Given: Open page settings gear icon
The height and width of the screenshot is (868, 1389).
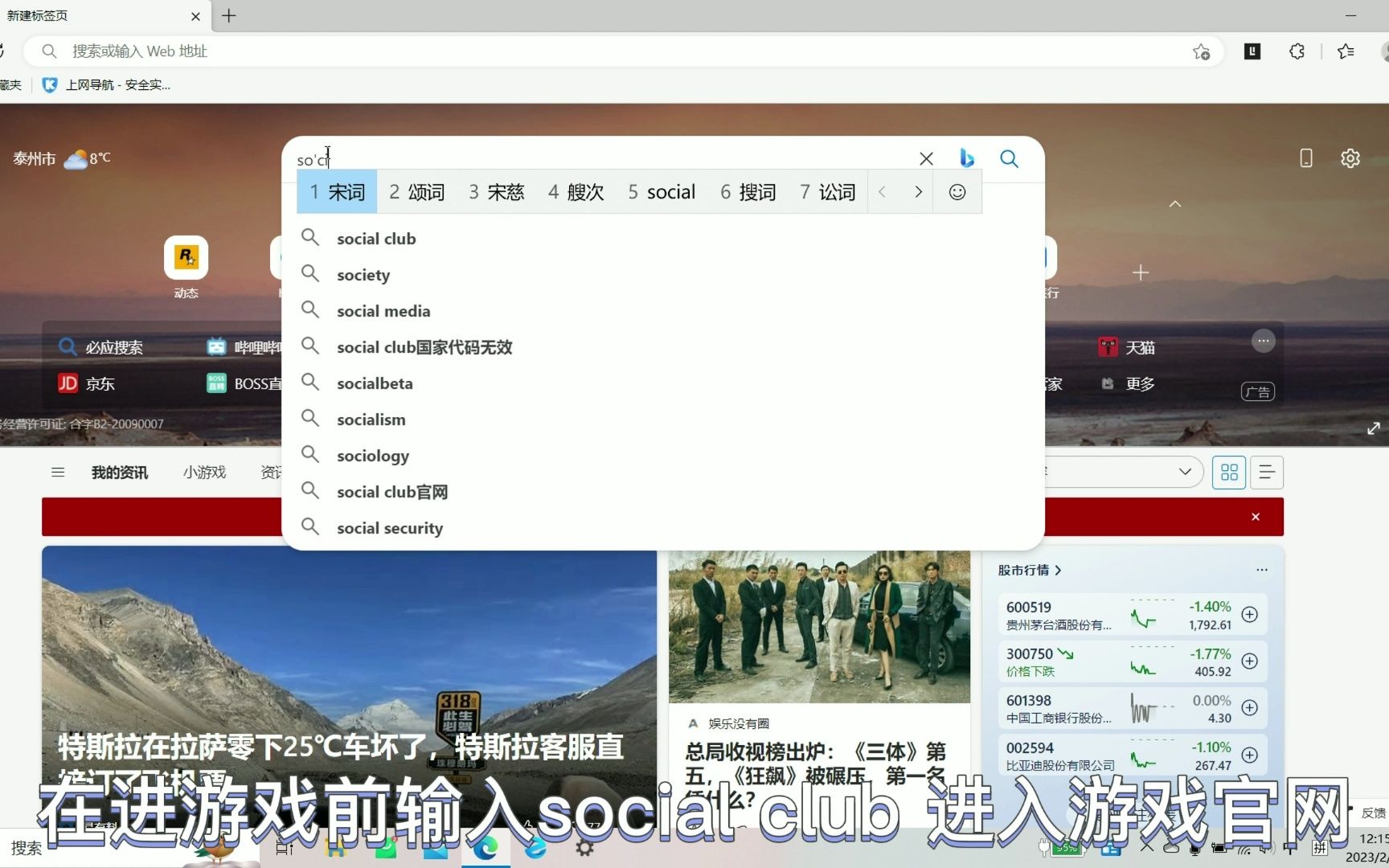Looking at the screenshot, I should pos(1350,158).
